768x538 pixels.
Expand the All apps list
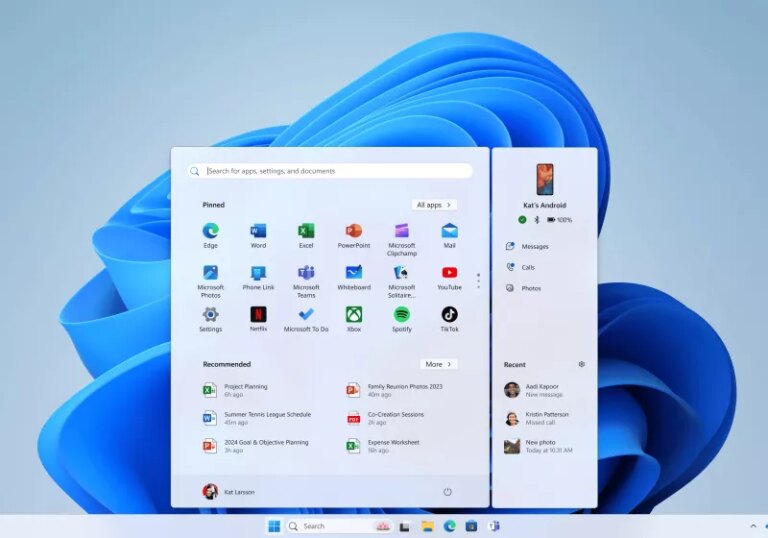(x=434, y=205)
